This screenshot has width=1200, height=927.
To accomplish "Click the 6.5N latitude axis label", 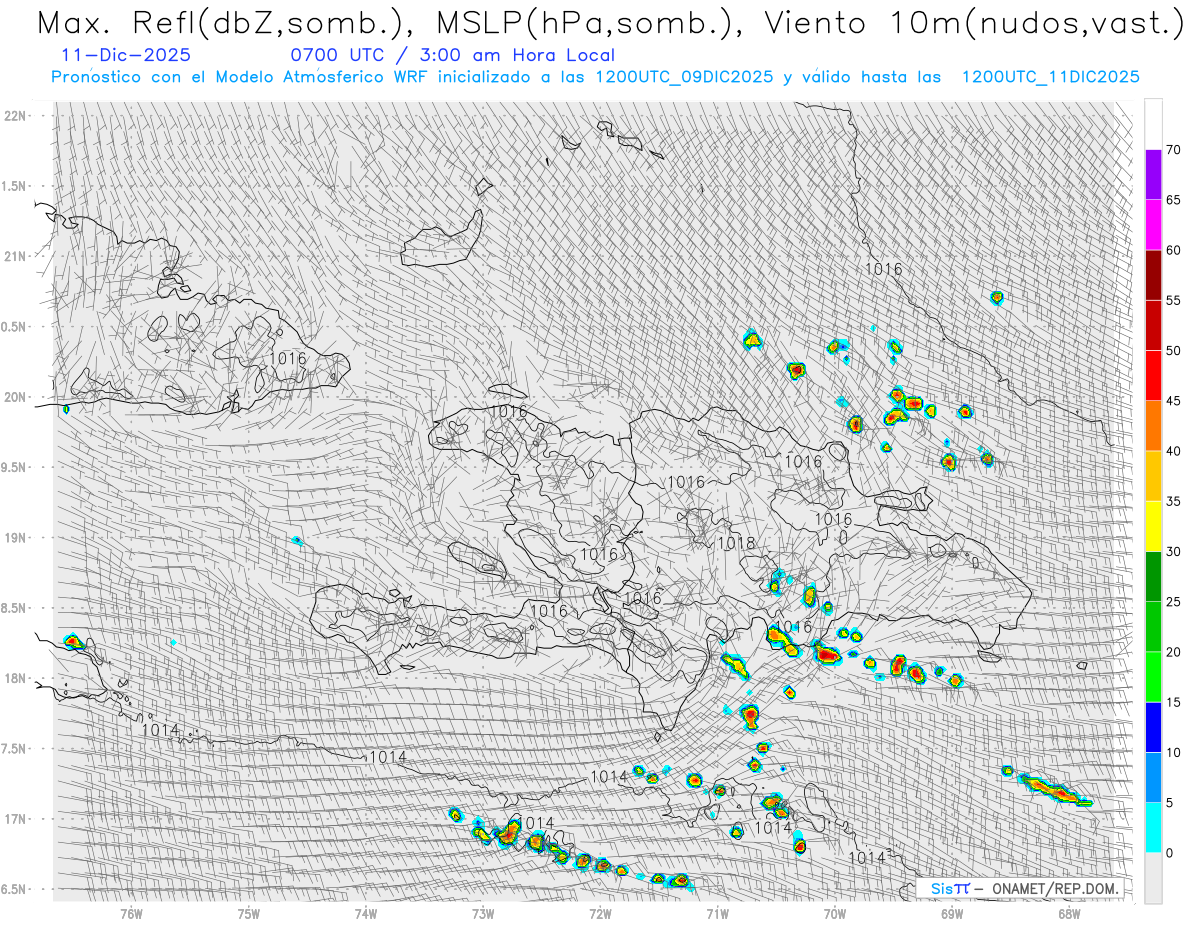I will pos(15,889).
